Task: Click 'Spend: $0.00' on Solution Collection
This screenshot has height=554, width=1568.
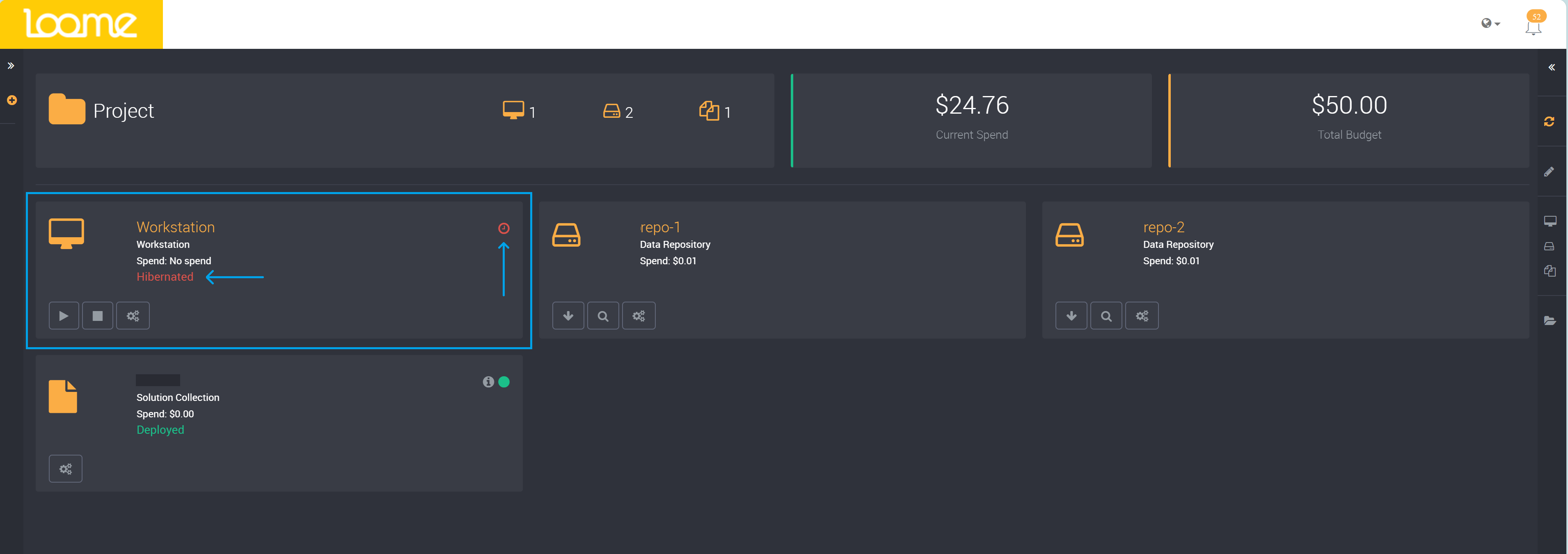Action: point(165,414)
